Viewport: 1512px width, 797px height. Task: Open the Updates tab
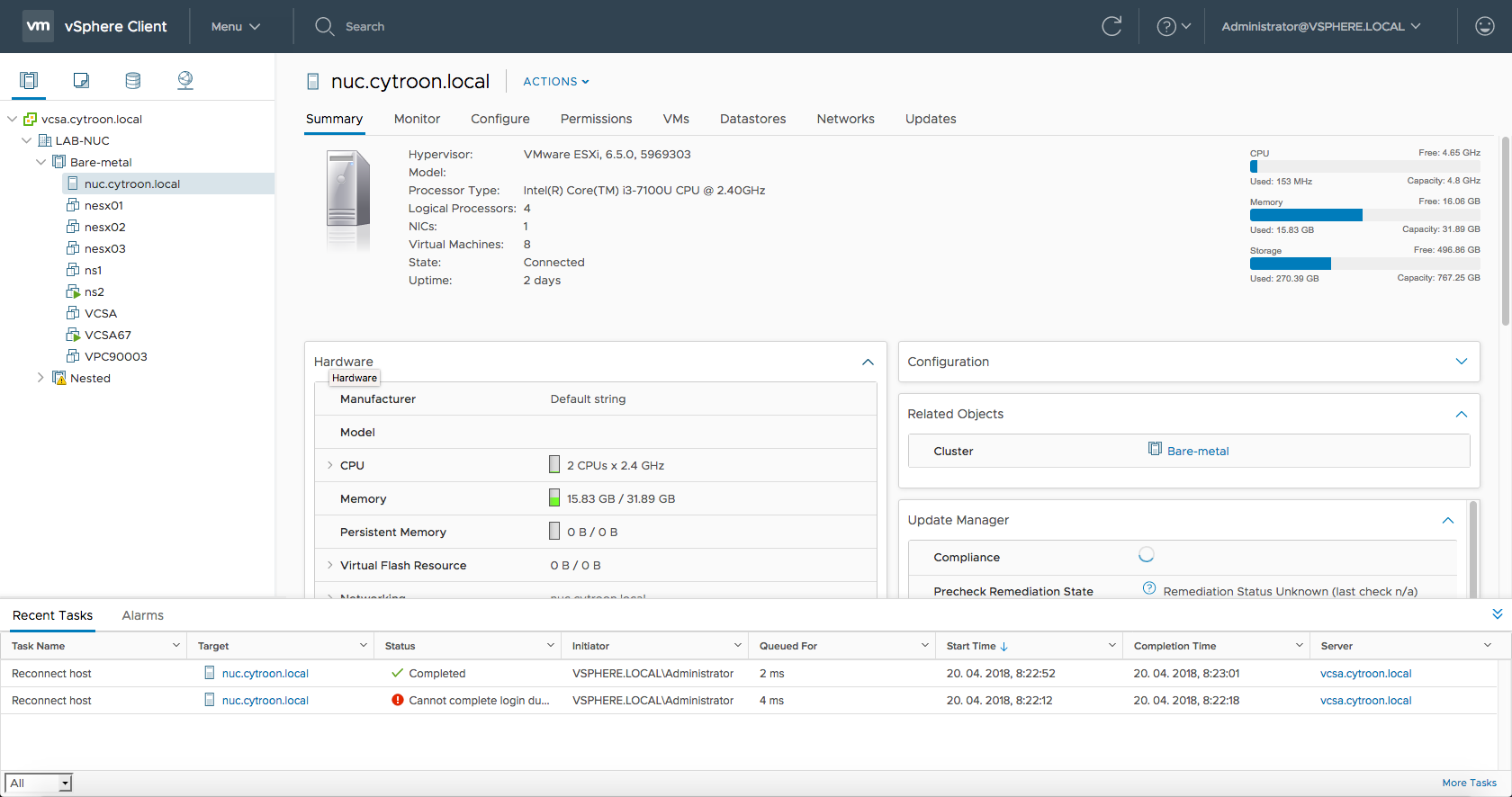coord(931,119)
